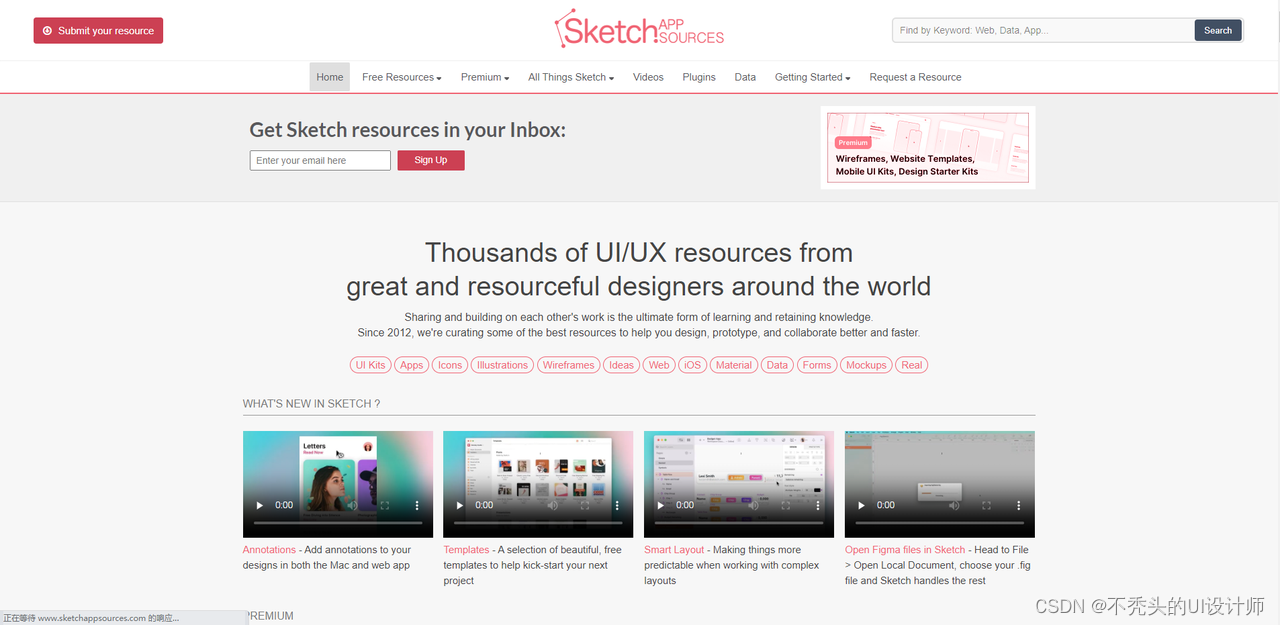Screen dimensions: 1280x625
Task: Select the Material tag
Action: [733, 365]
